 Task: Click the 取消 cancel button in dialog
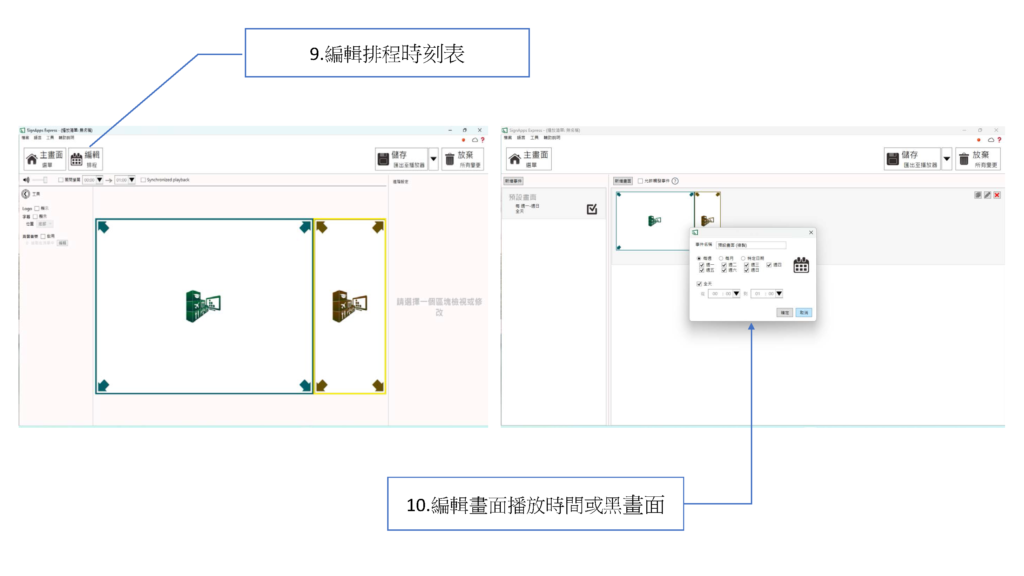point(803,312)
